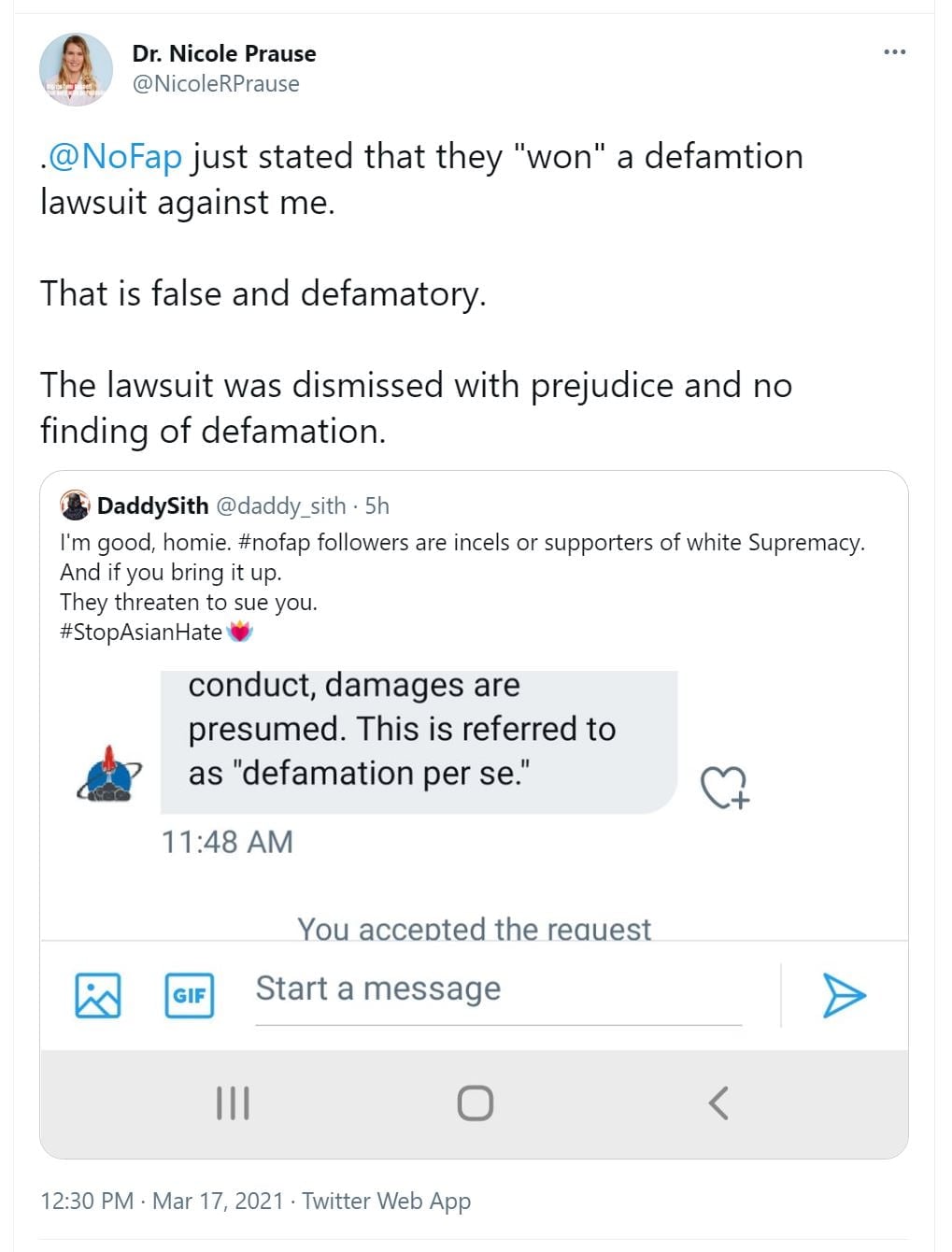This screenshot has width=952, height=1252.
Task: Click the rocket planet sender avatar
Action: [x=108, y=775]
